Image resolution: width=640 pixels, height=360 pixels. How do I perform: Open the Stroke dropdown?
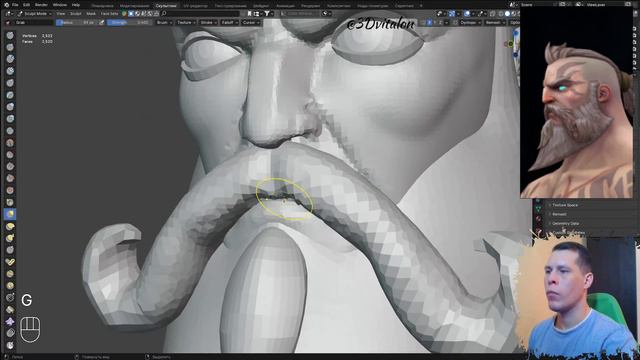point(208,22)
